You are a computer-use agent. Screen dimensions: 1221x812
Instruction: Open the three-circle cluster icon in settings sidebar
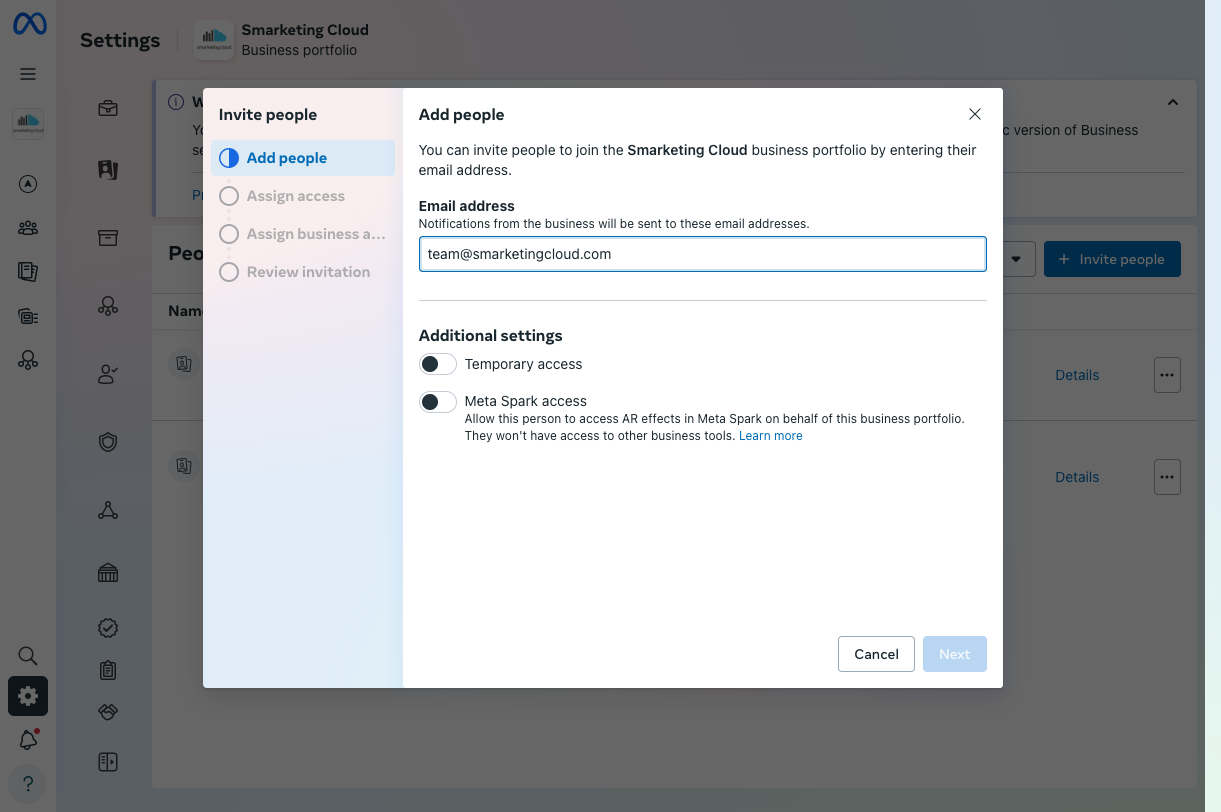click(108, 306)
